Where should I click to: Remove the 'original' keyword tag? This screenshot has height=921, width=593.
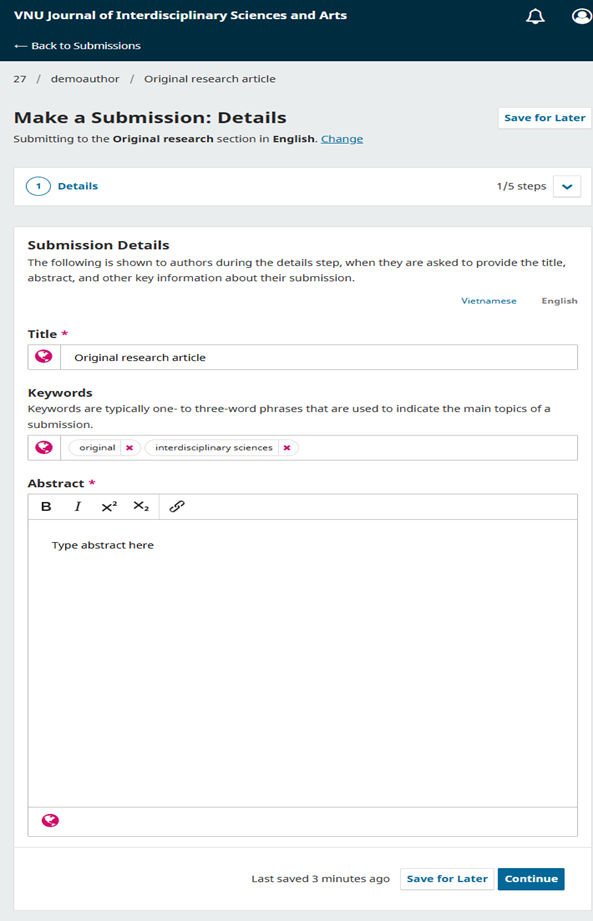point(130,448)
